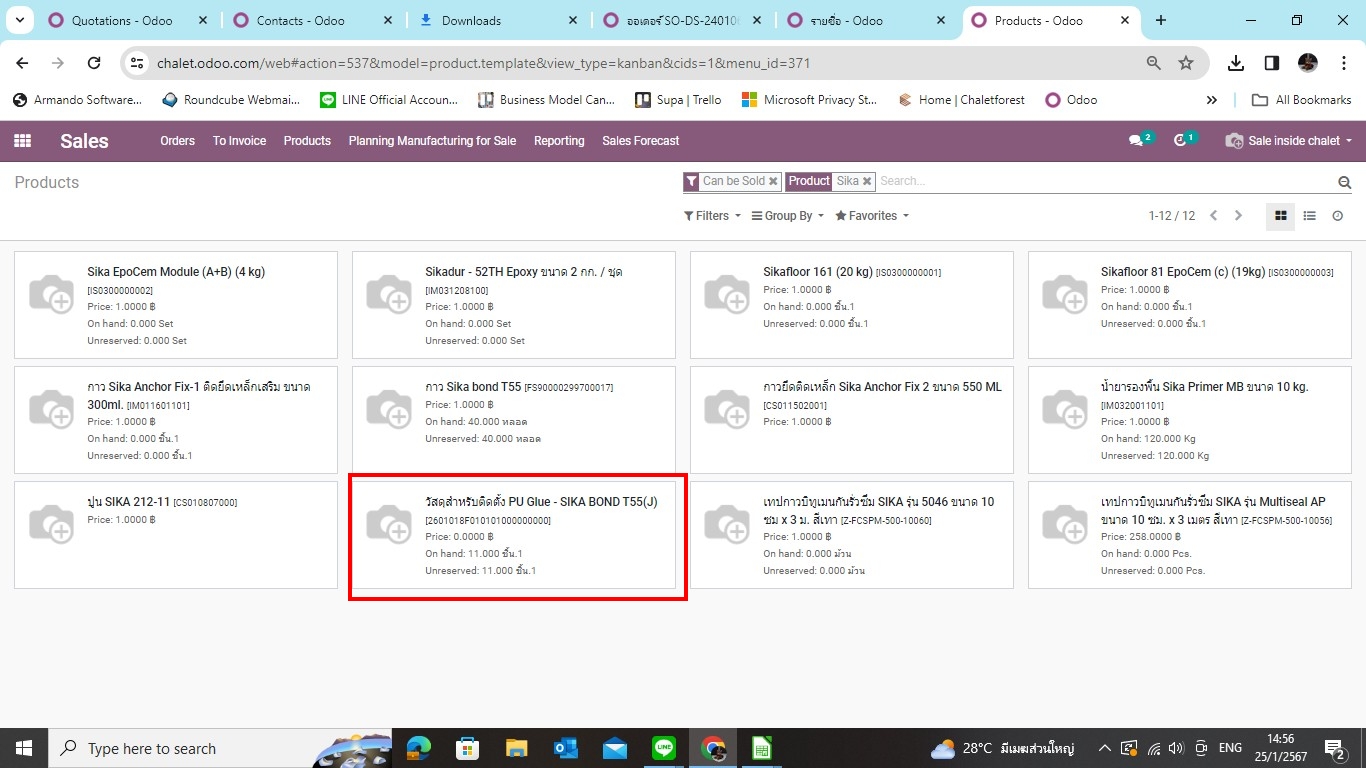The image size is (1366, 768).
Task: Open the To Invoice menu
Action: click(239, 141)
